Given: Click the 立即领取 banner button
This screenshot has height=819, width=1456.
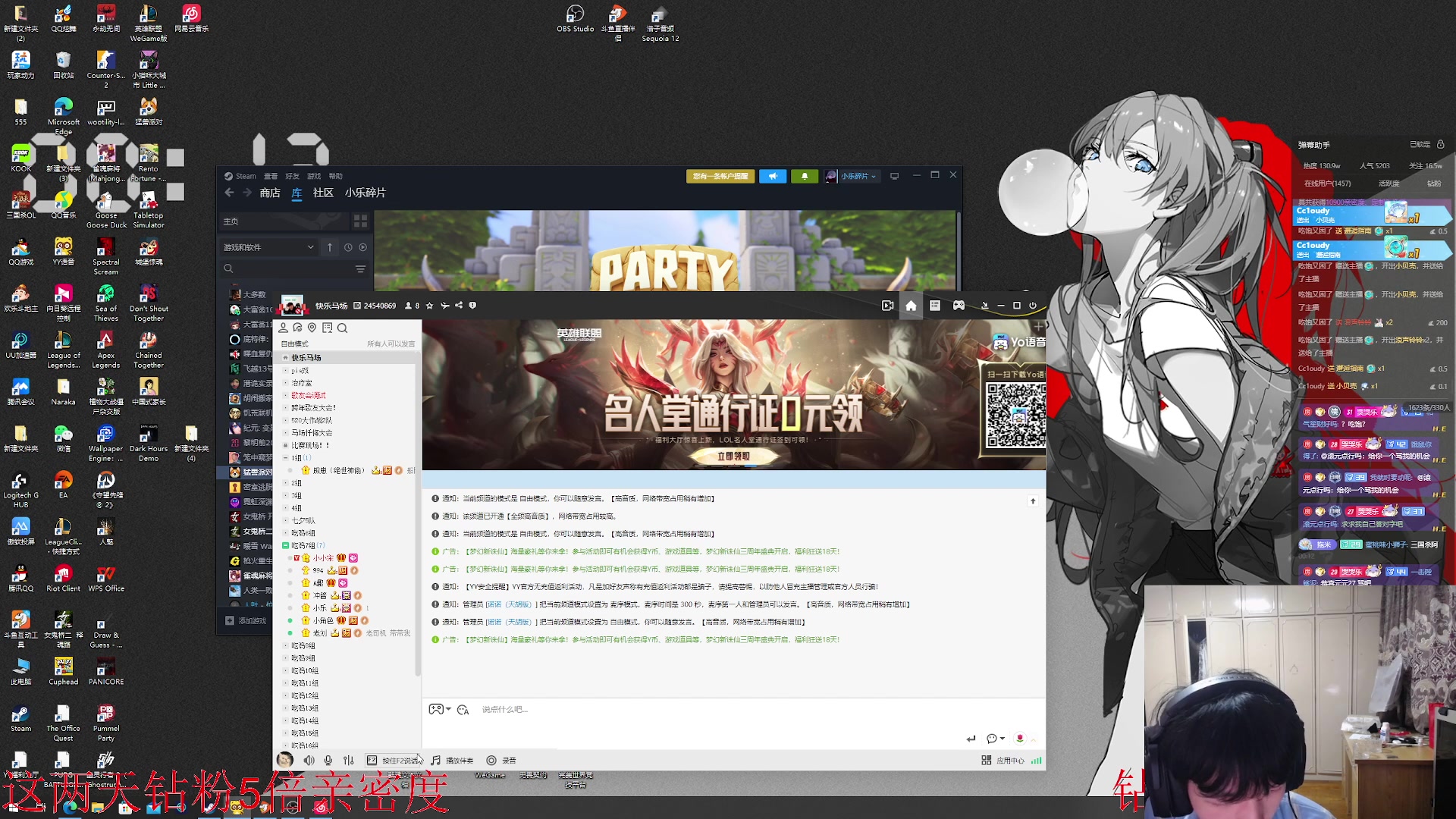Looking at the screenshot, I should (x=733, y=456).
